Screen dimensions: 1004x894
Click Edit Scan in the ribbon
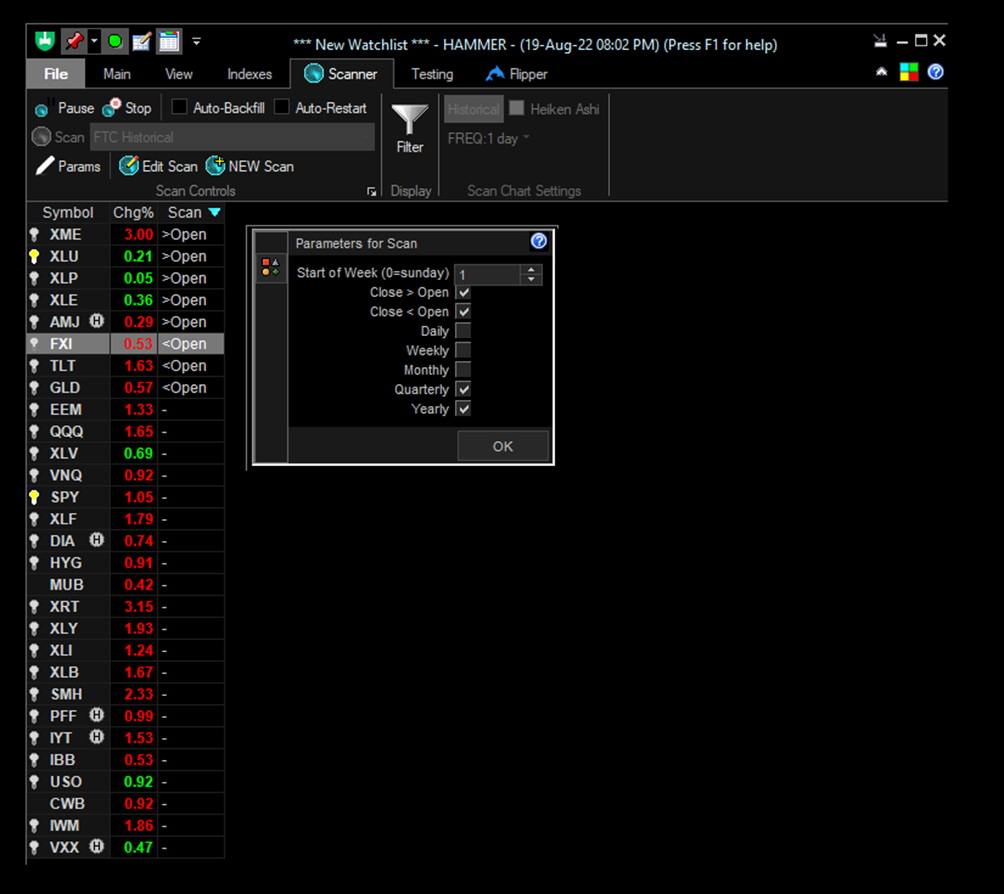coord(158,167)
